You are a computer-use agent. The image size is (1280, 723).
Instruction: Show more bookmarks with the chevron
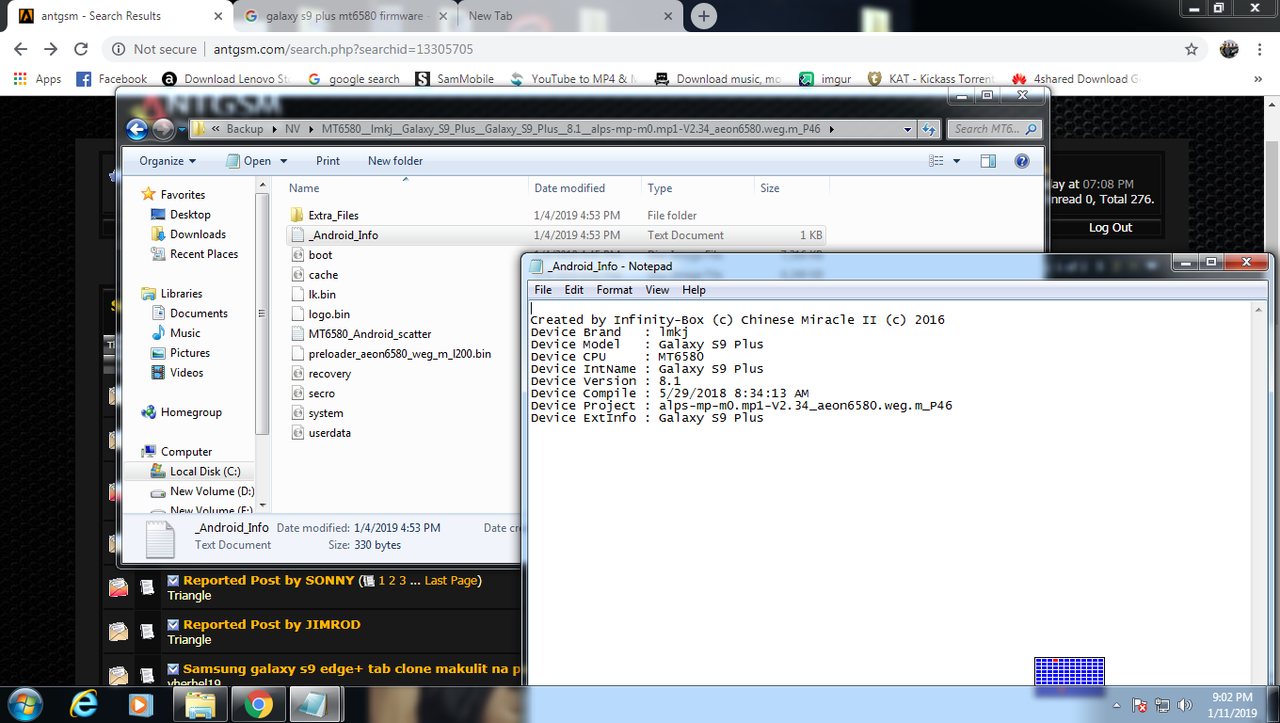pos(1258,79)
